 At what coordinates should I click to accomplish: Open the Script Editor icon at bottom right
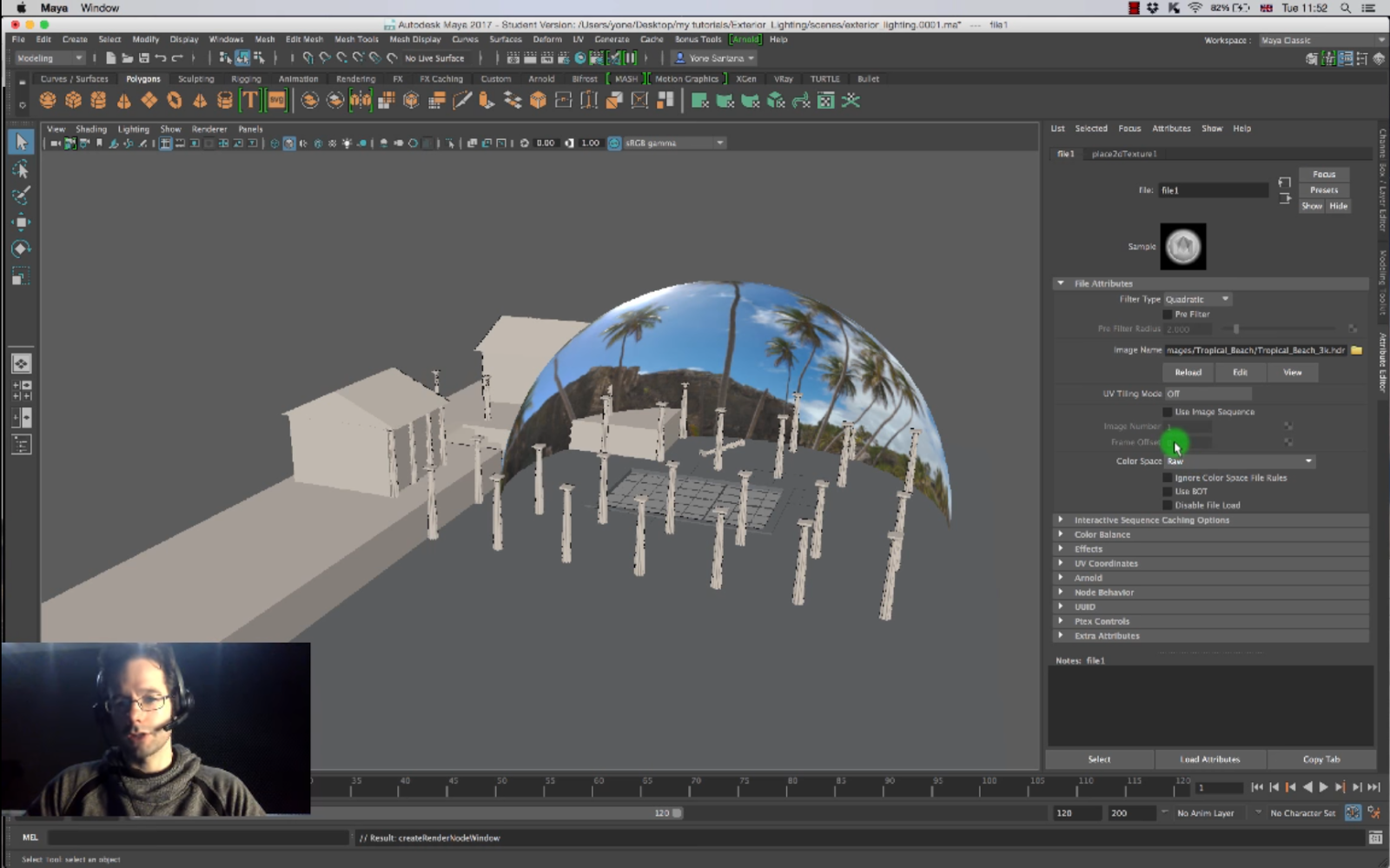point(1375,838)
